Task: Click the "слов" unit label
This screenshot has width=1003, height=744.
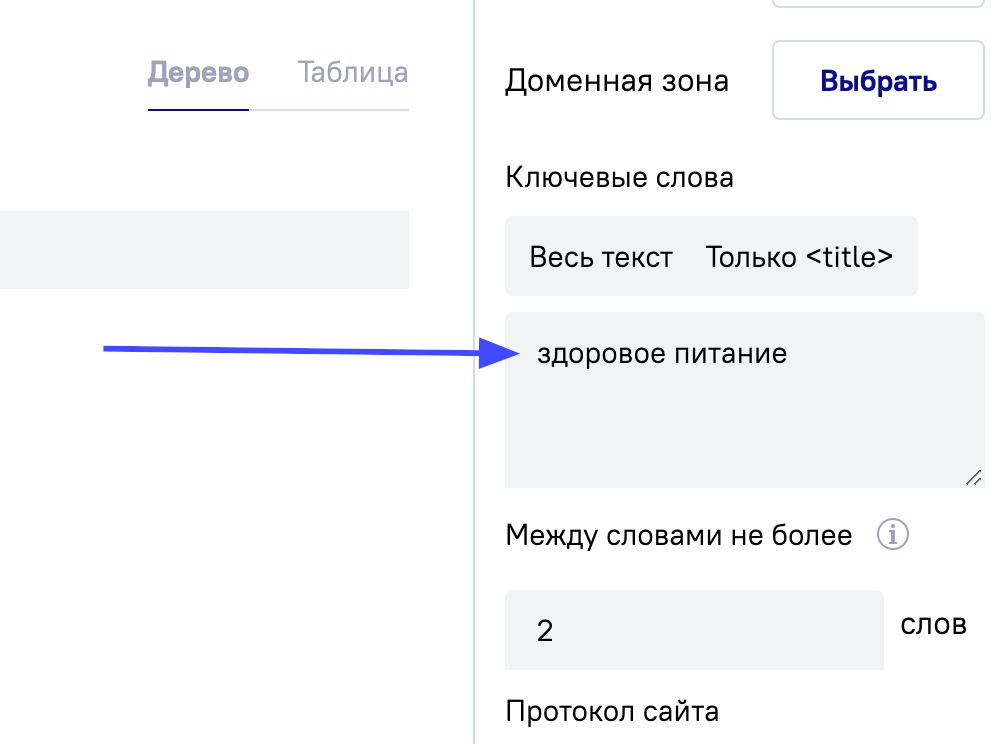Action: [933, 625]
